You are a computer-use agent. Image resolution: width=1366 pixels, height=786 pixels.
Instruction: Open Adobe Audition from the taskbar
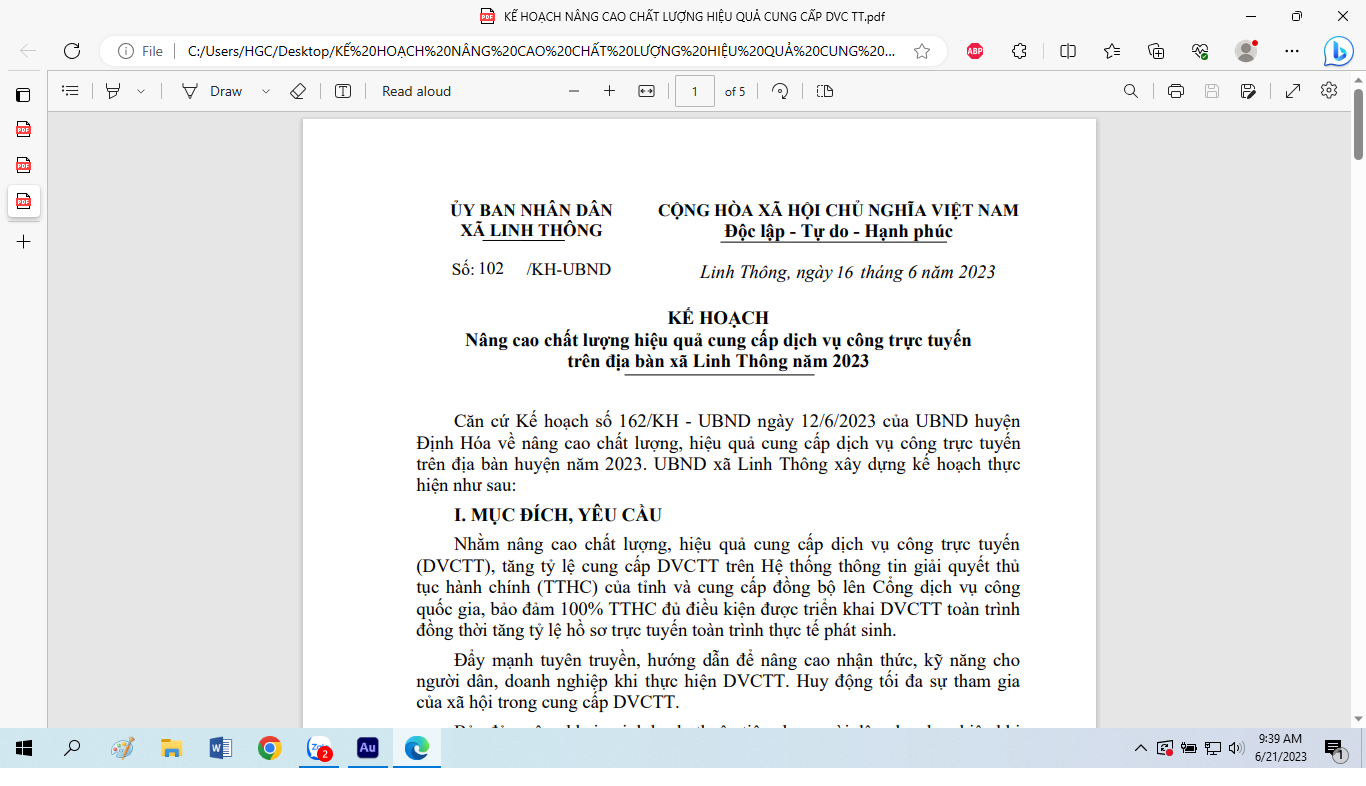[x=367, y=748]
